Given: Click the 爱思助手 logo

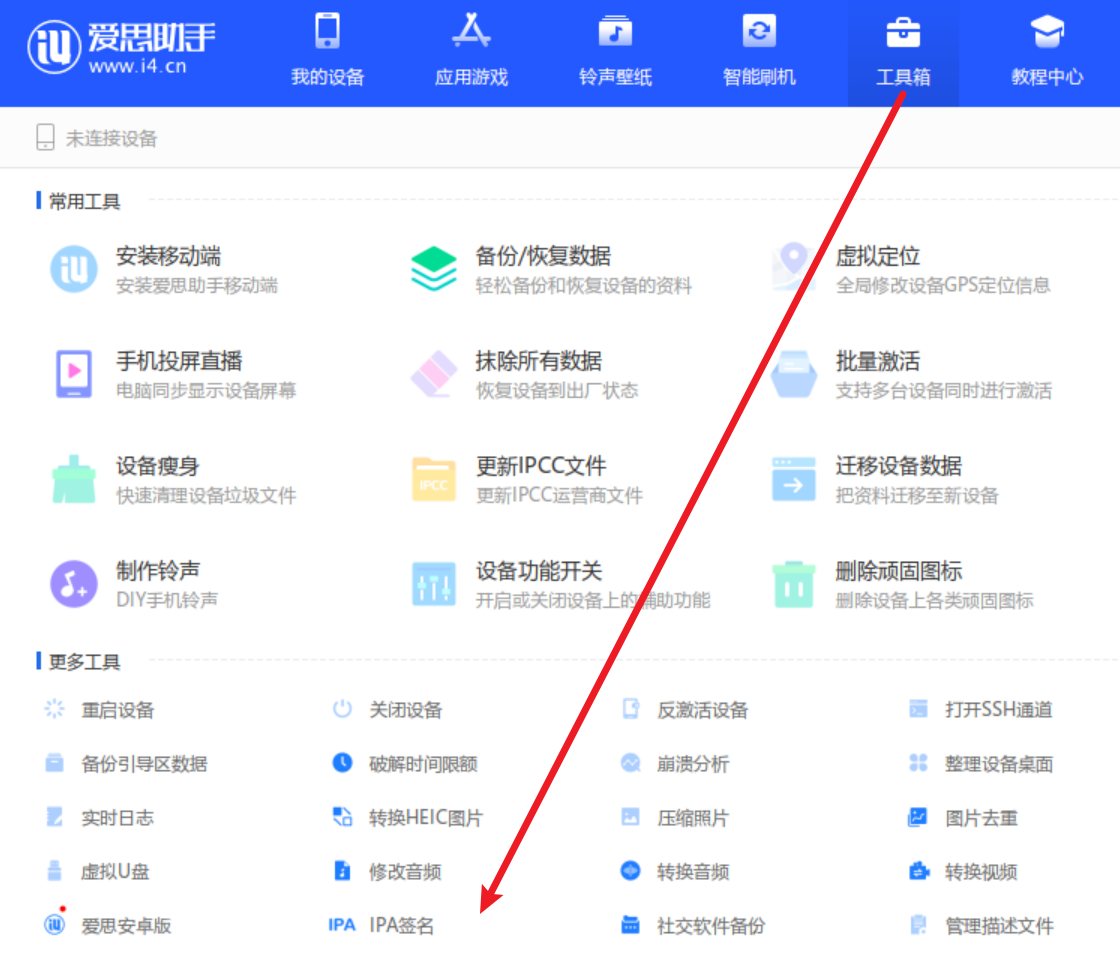Looking at the screenshot, I should 121,47.
